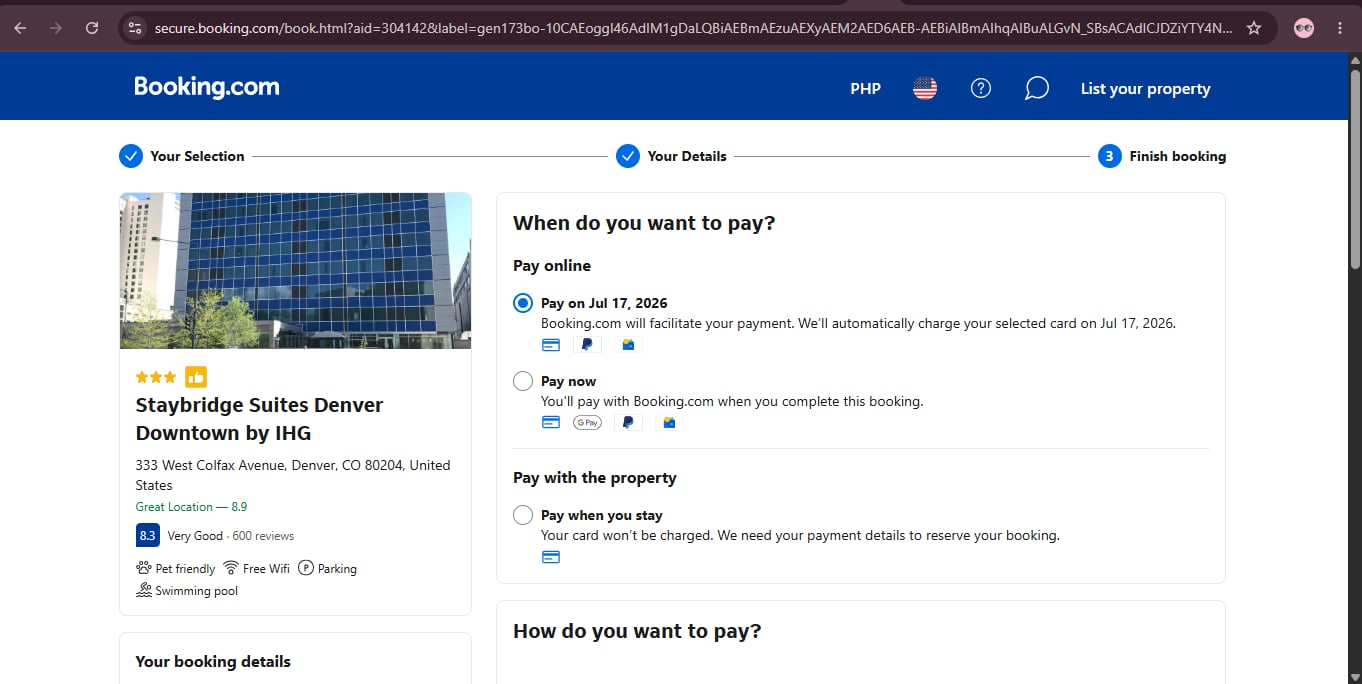Click the Your Selection checkmark step icon

coord(131,156)
